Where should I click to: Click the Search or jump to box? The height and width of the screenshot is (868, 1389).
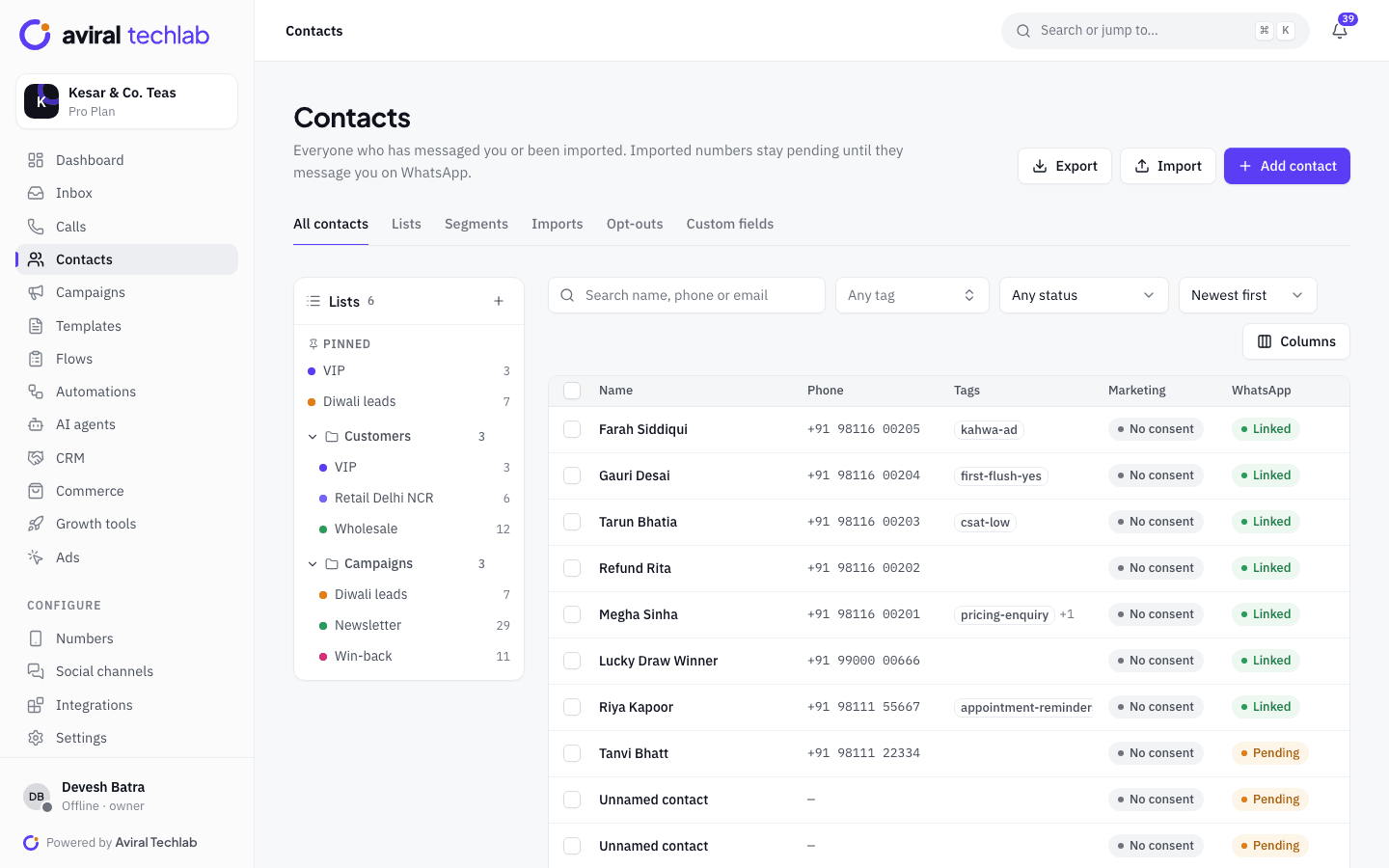(1156, 31)
